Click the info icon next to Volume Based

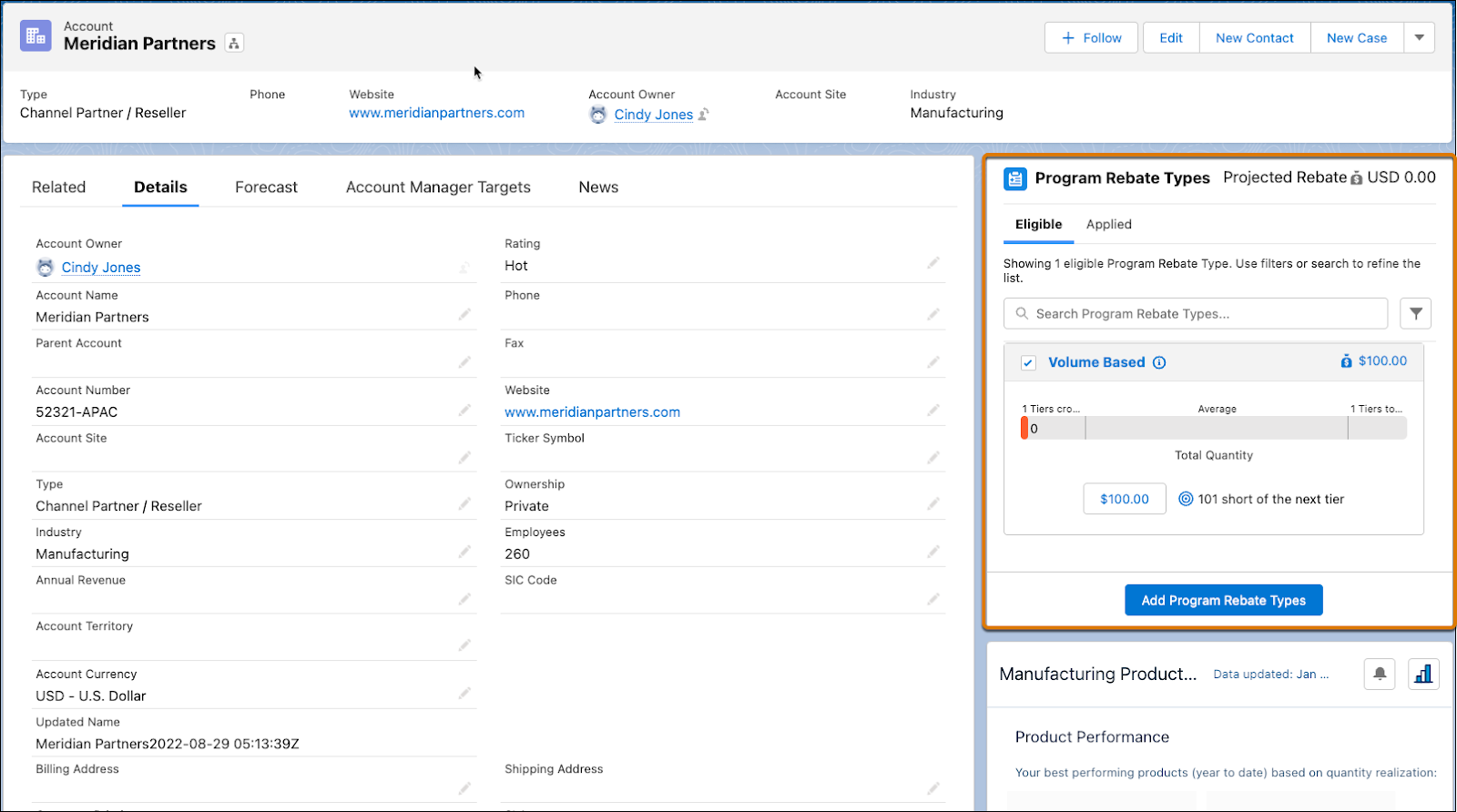[1159, 362]
